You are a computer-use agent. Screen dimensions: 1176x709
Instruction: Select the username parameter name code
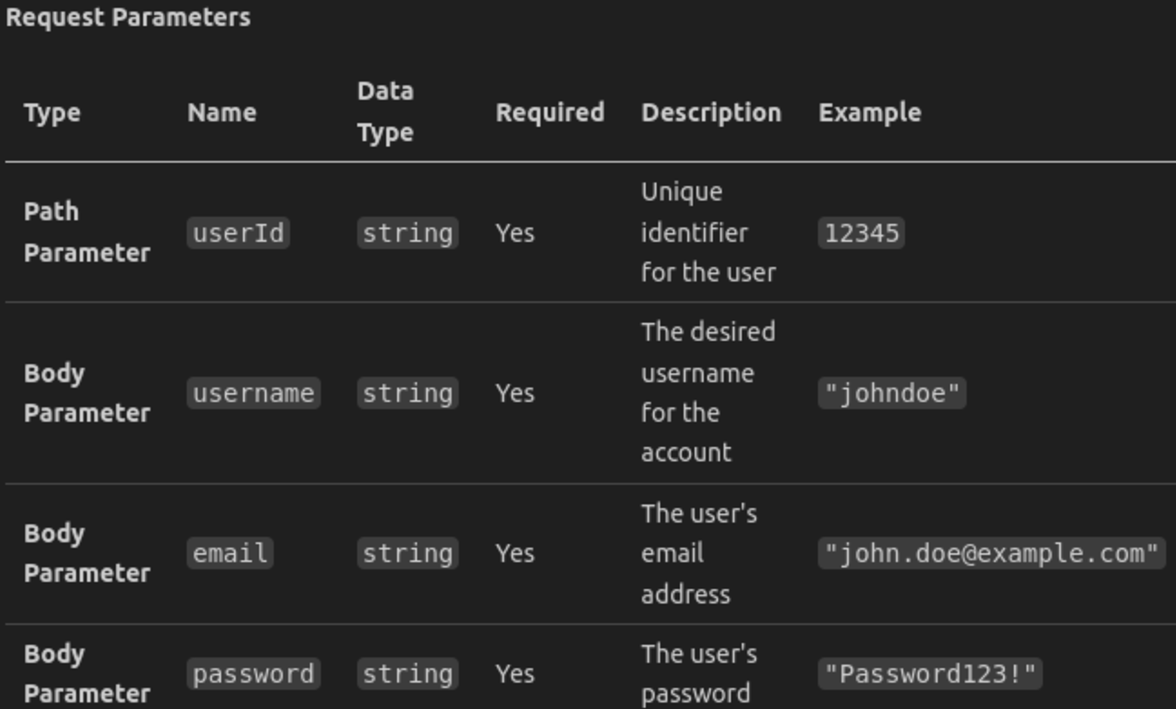point(254,393)
